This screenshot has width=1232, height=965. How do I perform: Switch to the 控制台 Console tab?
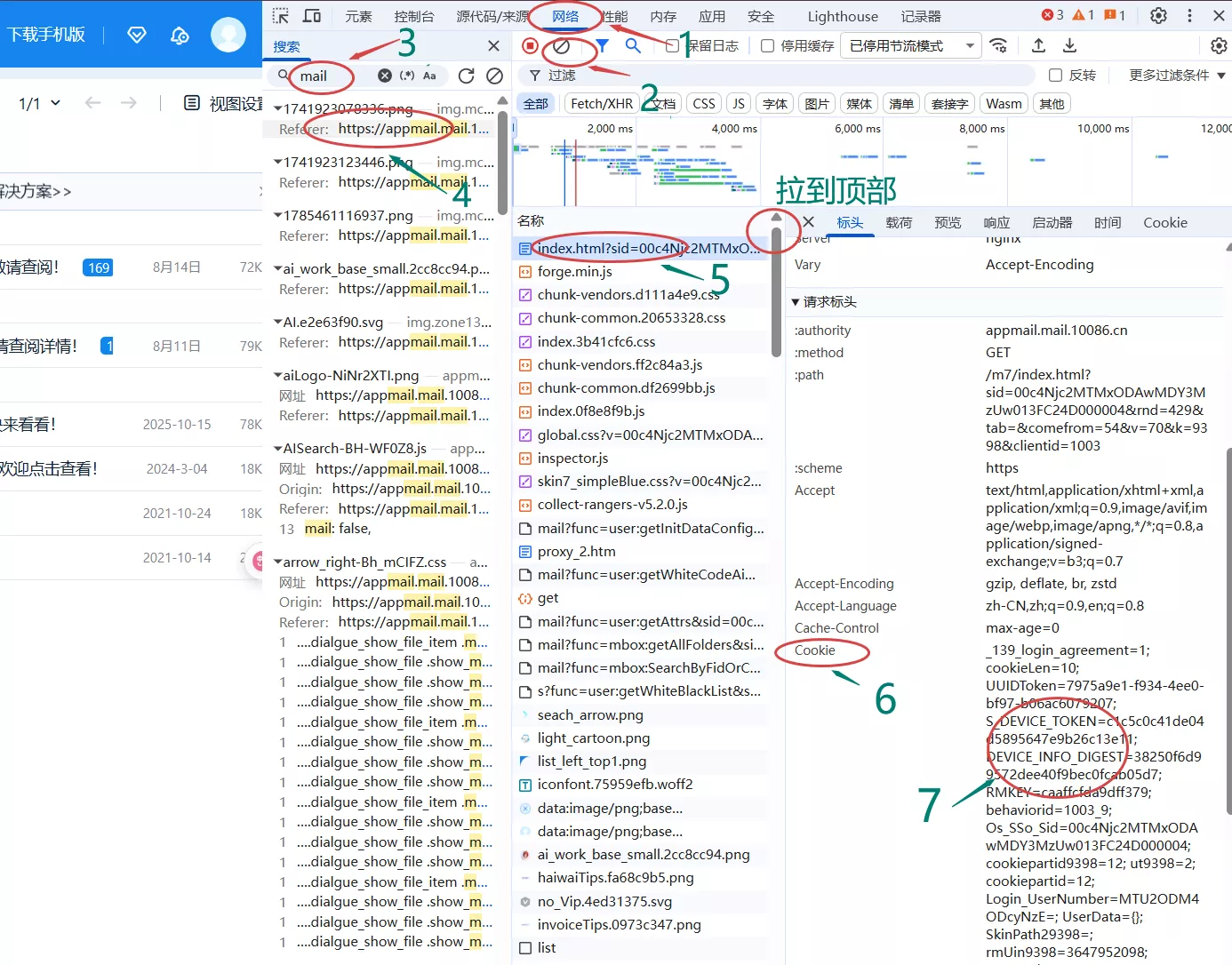414,16
